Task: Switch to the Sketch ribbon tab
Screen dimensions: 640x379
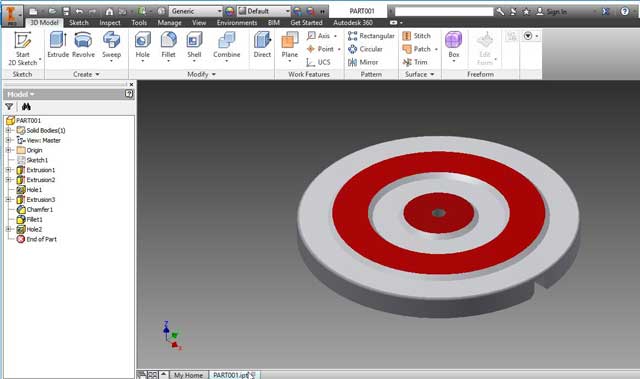Action: click(x=79, y=23)
